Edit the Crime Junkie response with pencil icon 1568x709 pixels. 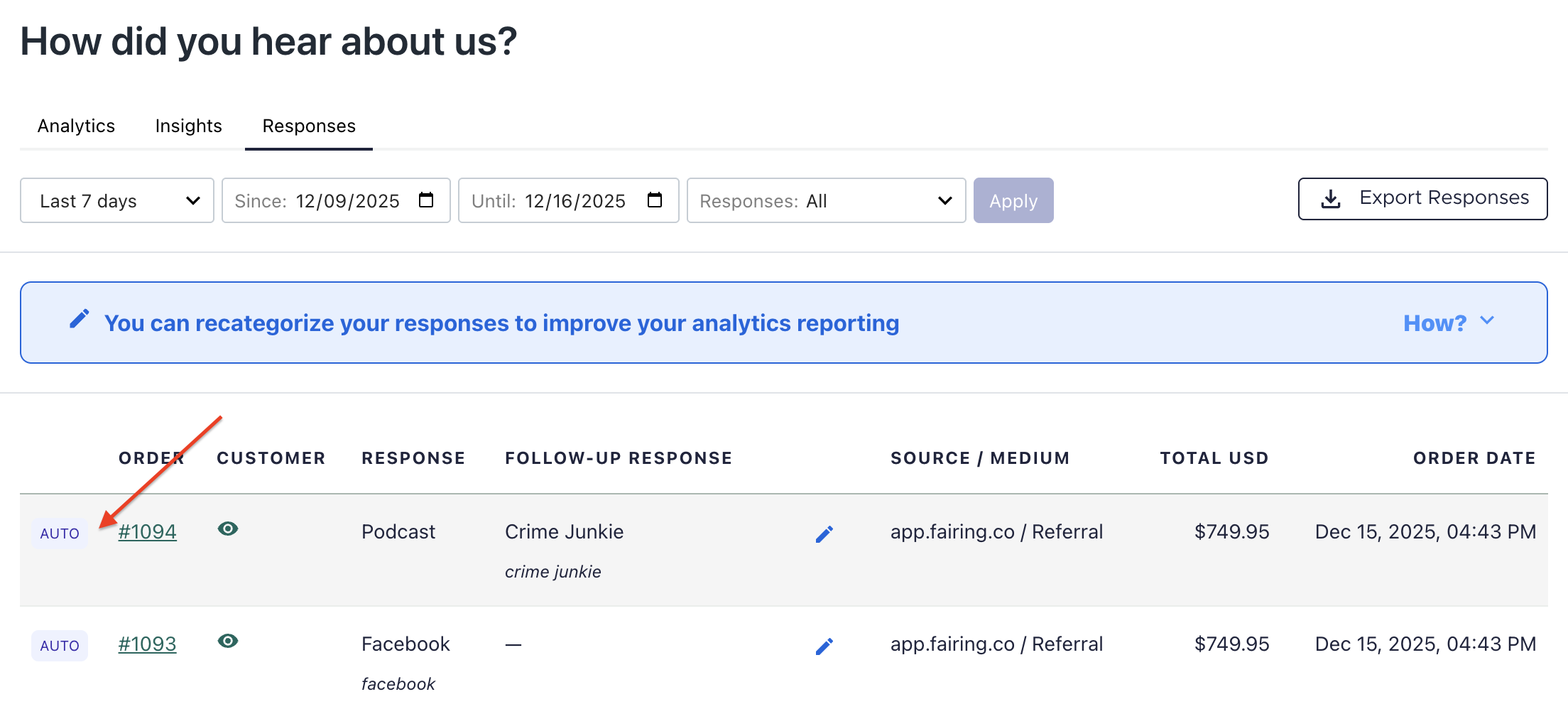click(824, 534)
